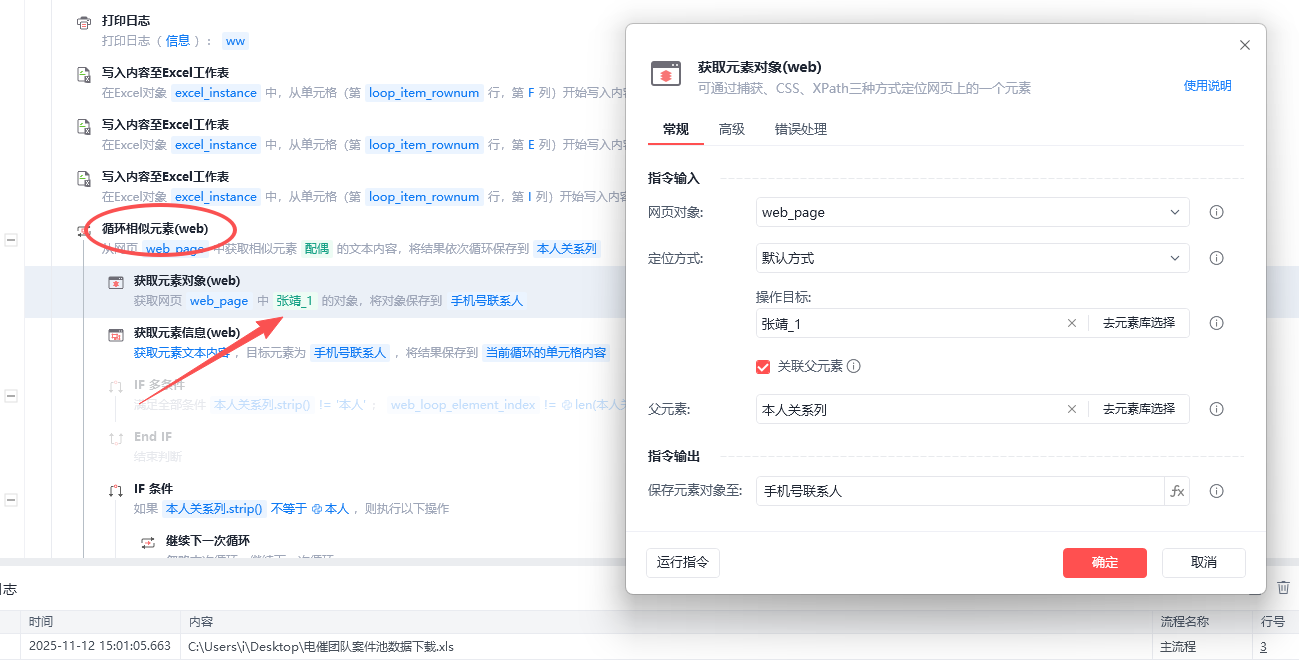Collapse the IF 条件 block

11,500
